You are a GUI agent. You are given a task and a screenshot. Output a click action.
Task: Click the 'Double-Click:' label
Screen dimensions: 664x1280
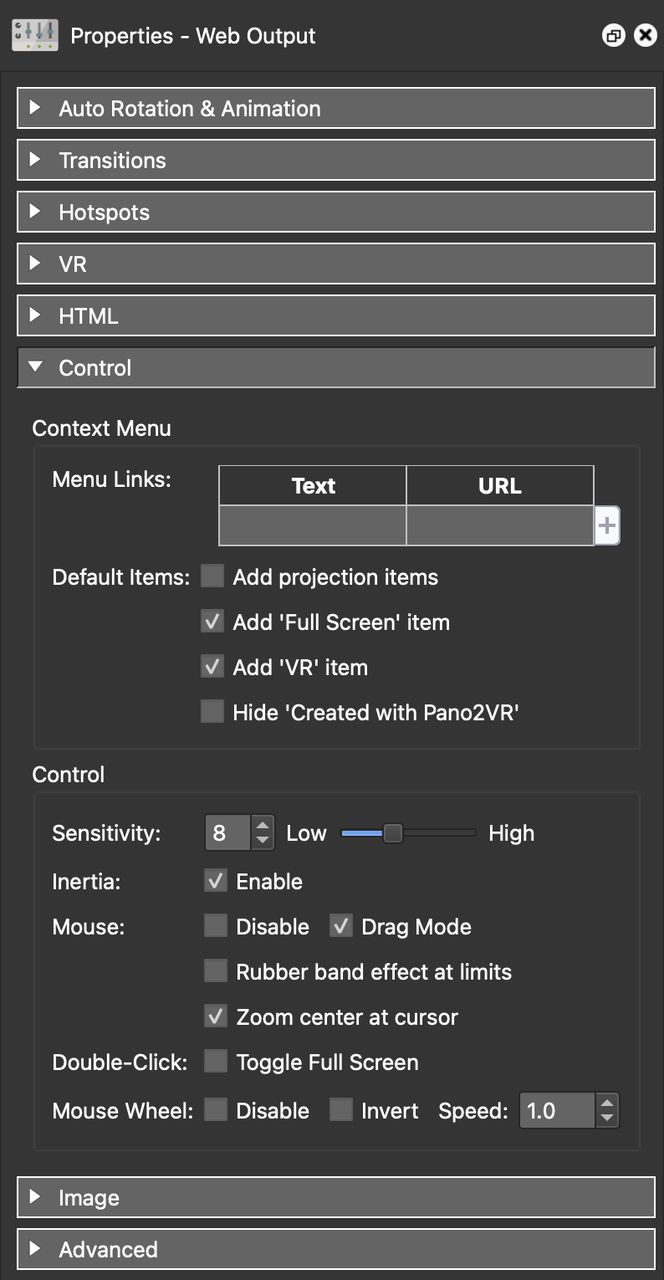click(x=120, y=1062)
